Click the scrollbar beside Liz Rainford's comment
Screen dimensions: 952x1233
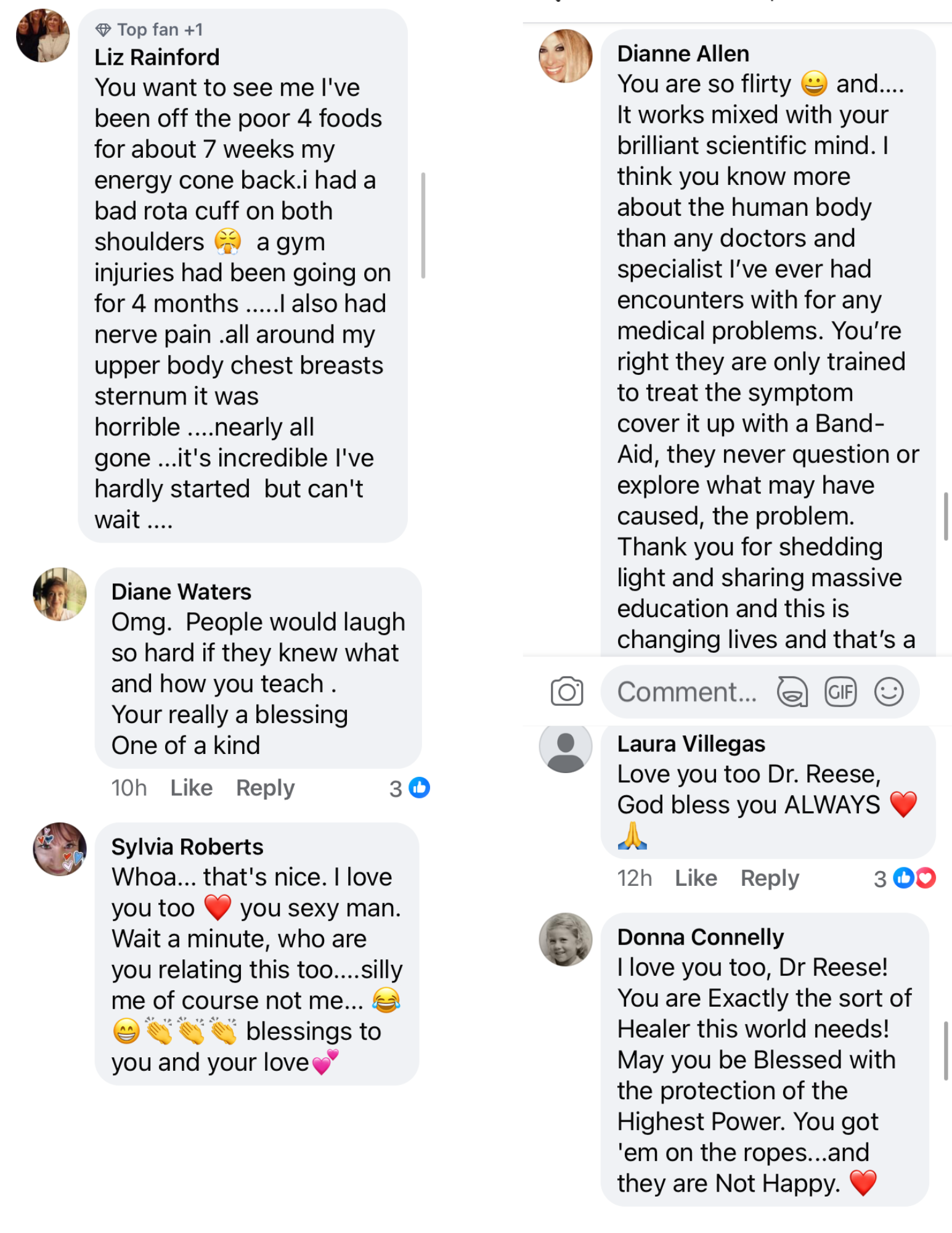[x=423, y=225]
